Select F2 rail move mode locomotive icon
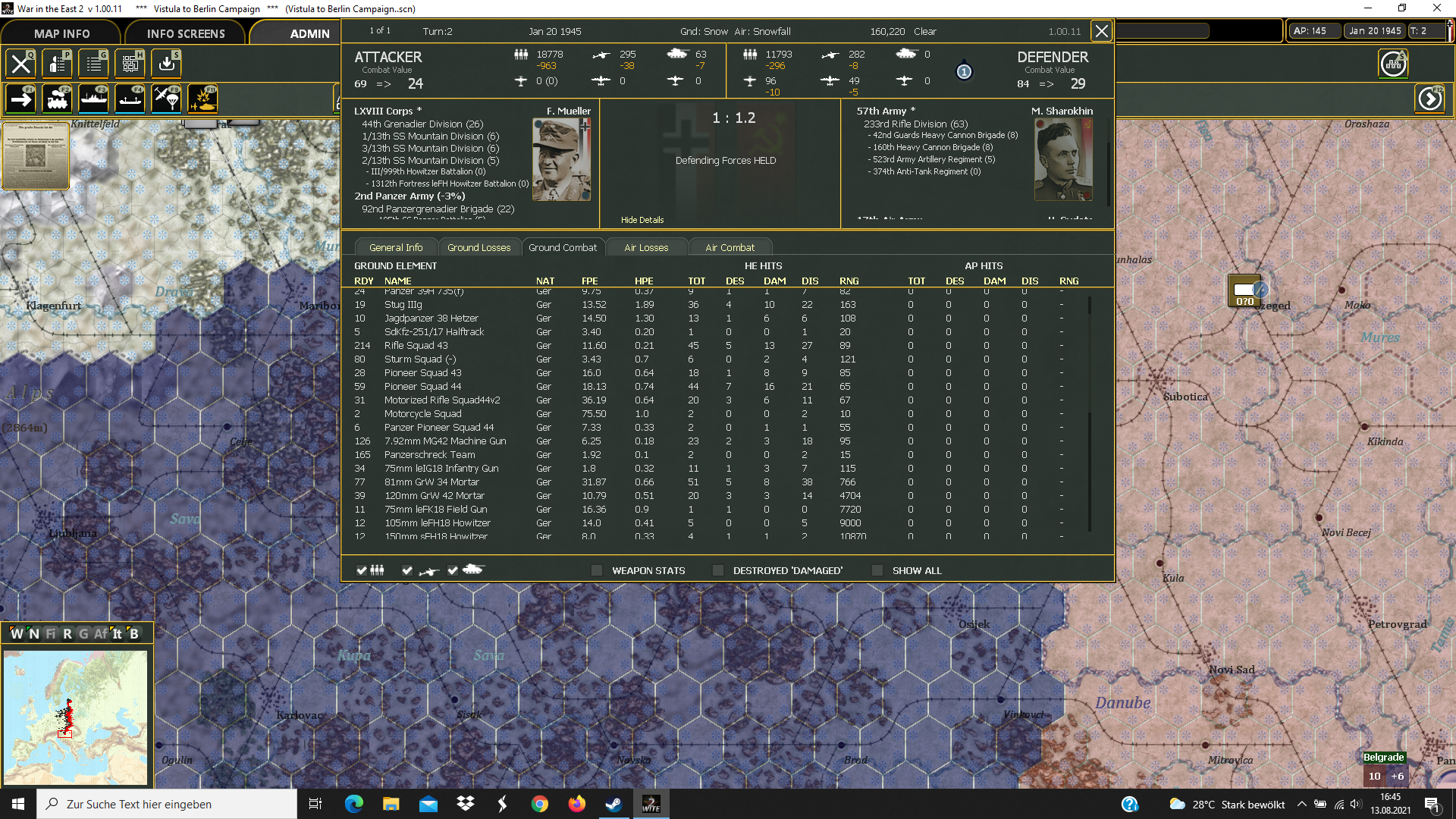 click(x=57, y=99)
